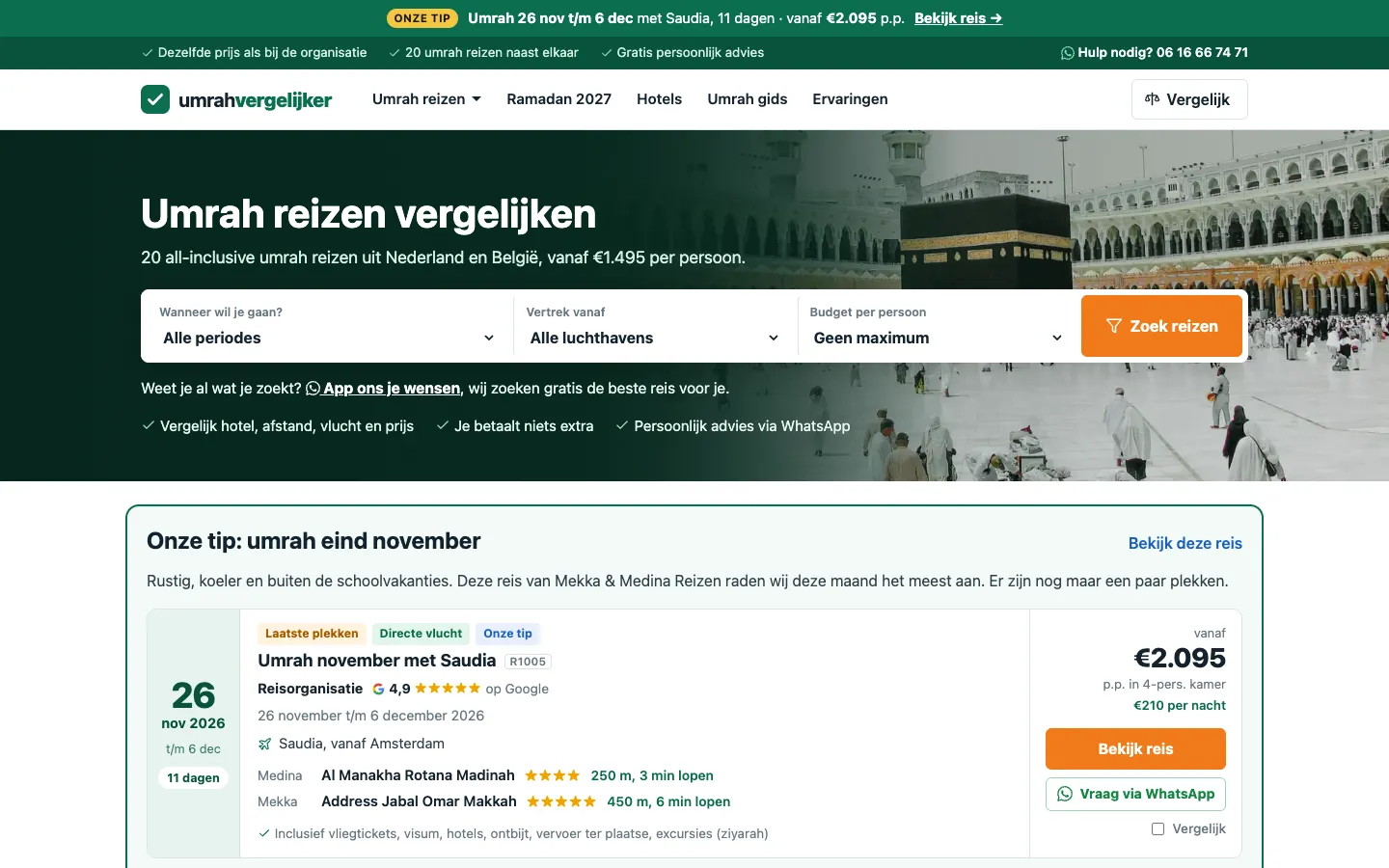Click Al Manakha Rotana hotel star rating
1389x868 pixels.
coord(552,775)
